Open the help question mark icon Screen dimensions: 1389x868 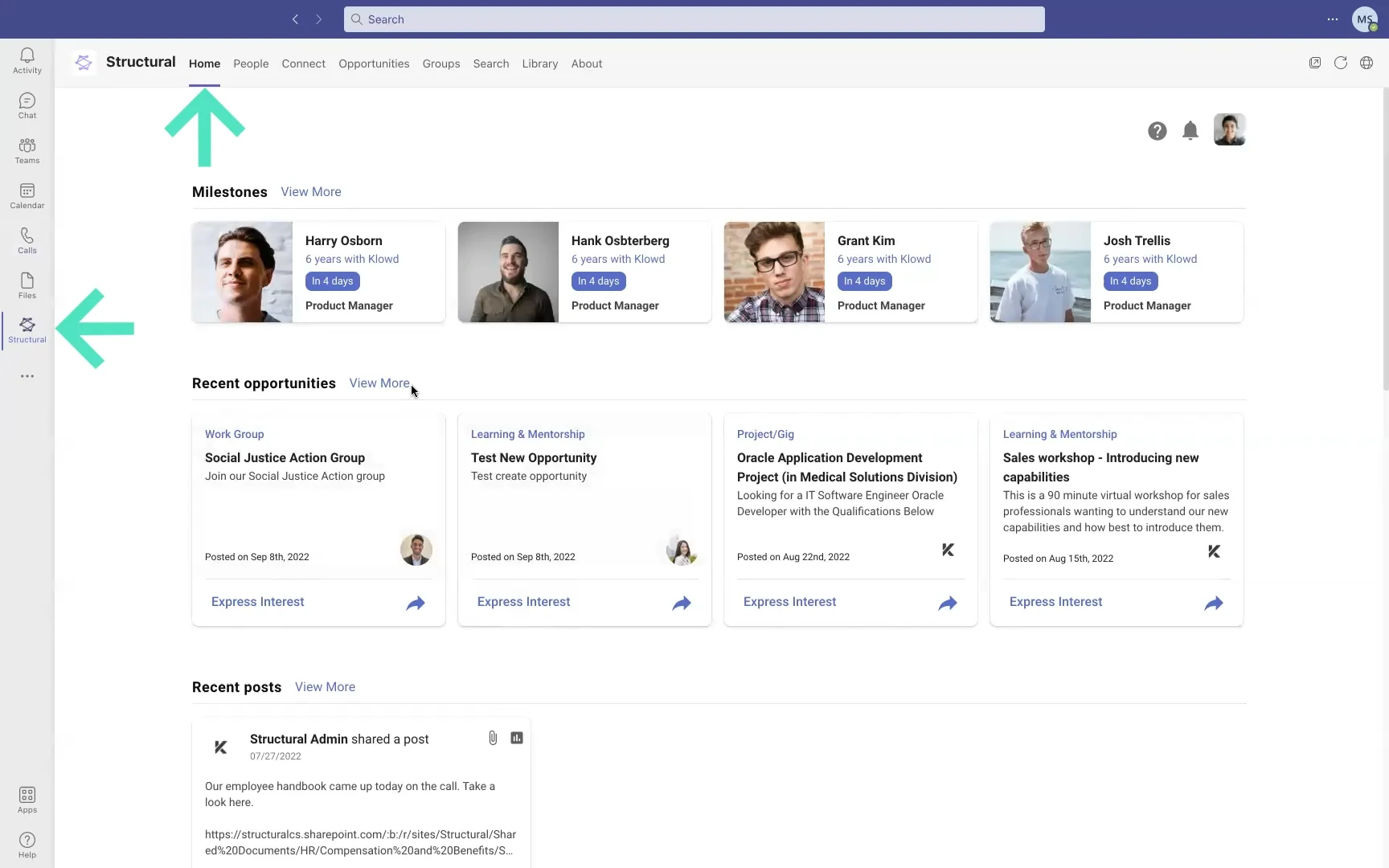[1157, 130]
